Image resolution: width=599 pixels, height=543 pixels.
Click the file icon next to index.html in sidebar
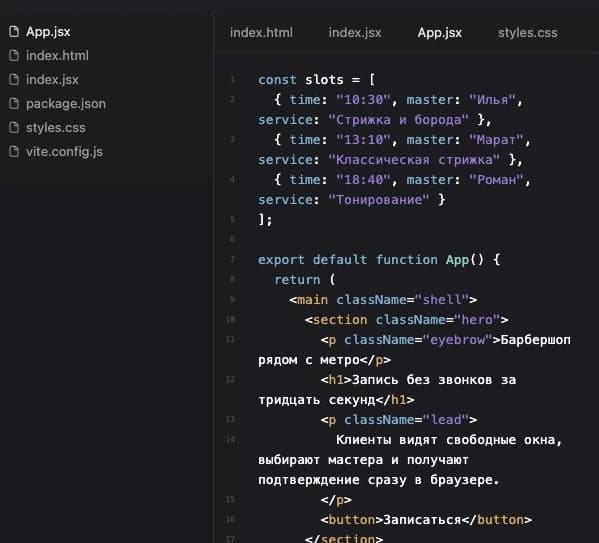14,56
